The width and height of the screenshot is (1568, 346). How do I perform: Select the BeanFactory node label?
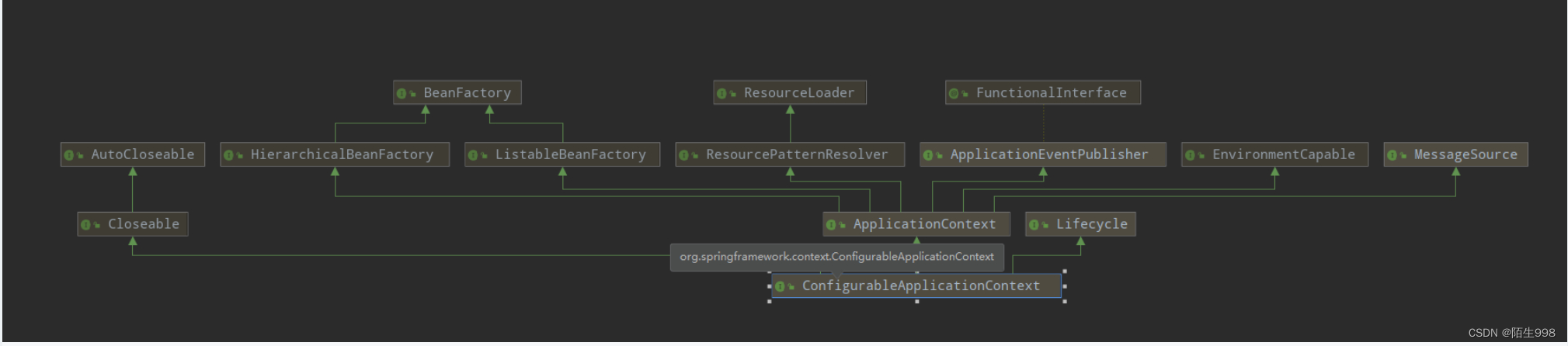tap(468, 93)
